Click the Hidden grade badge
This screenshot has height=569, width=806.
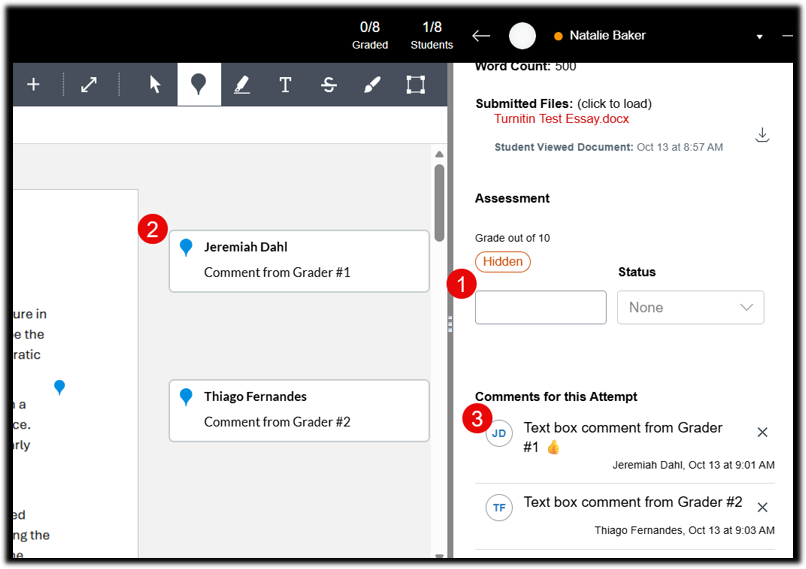click(503, 262)
